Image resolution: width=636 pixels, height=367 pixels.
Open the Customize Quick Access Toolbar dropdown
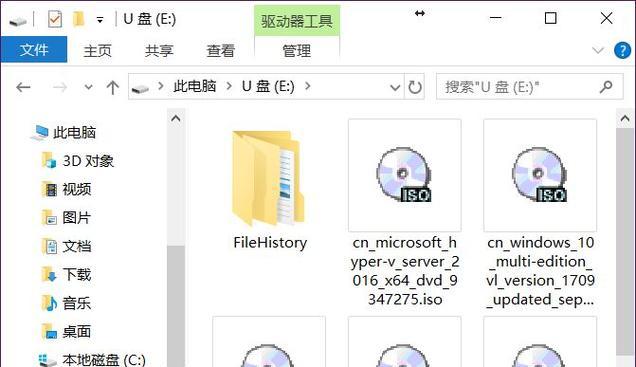coord(100,19)
